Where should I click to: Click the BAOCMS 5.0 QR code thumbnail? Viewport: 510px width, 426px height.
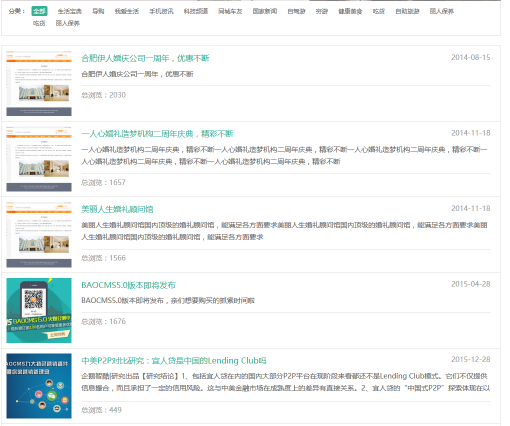(39, 310)
